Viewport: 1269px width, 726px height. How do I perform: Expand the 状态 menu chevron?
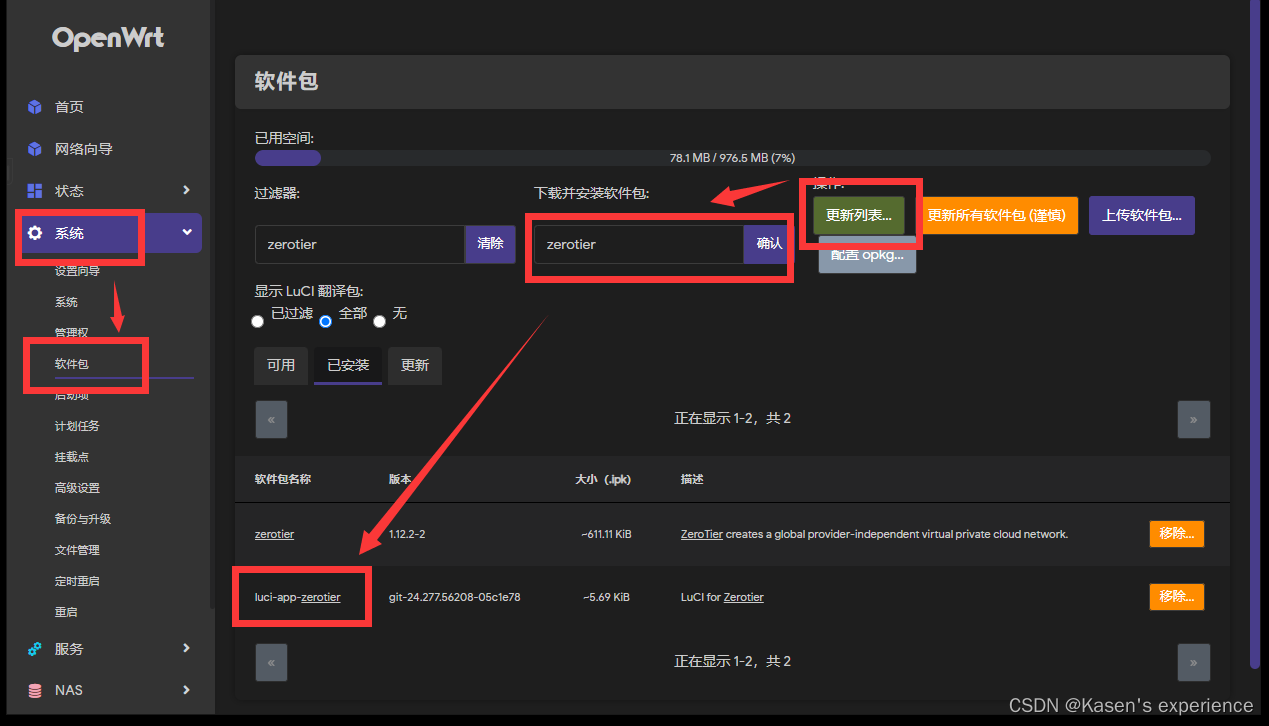pyautogui.click(x=186, y=190)
